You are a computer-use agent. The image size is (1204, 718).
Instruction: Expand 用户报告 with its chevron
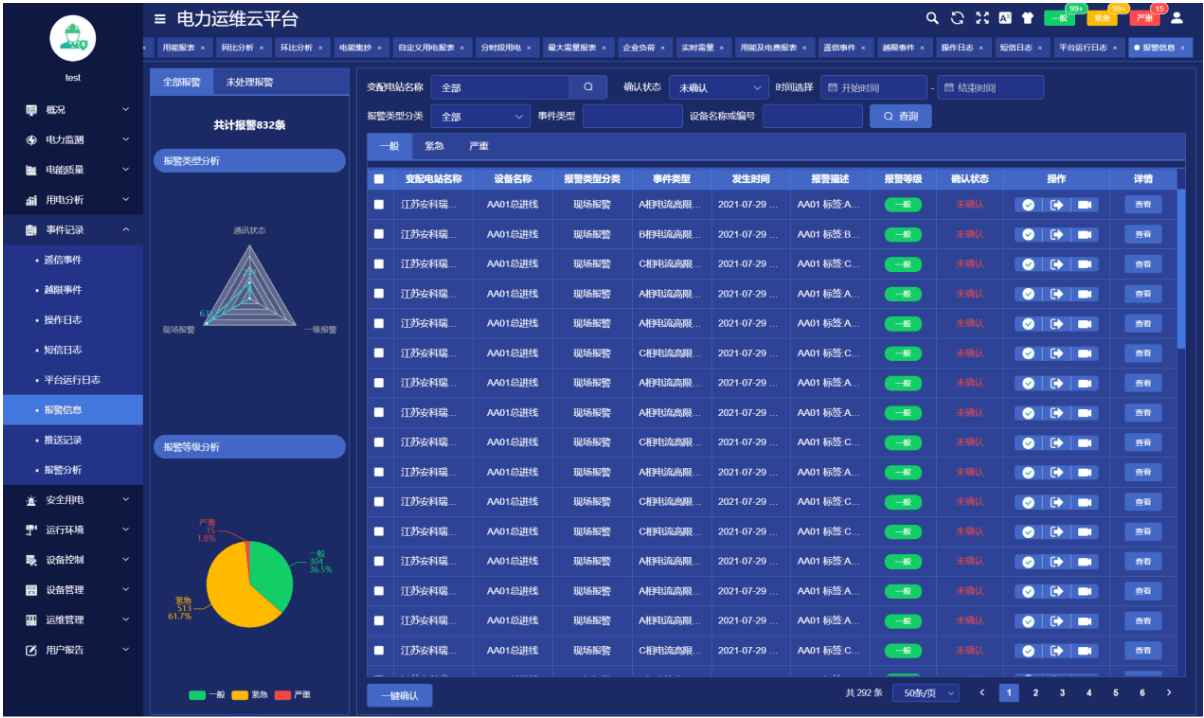(125, 650)
